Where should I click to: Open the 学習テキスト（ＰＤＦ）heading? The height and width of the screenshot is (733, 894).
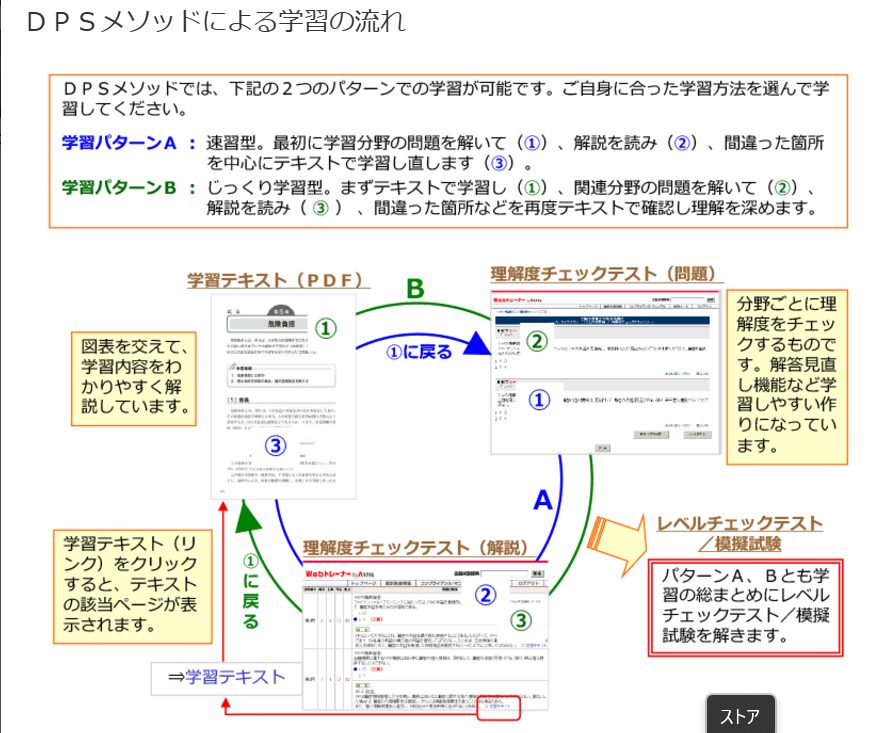pyautogui.click(x=274, y=280)
